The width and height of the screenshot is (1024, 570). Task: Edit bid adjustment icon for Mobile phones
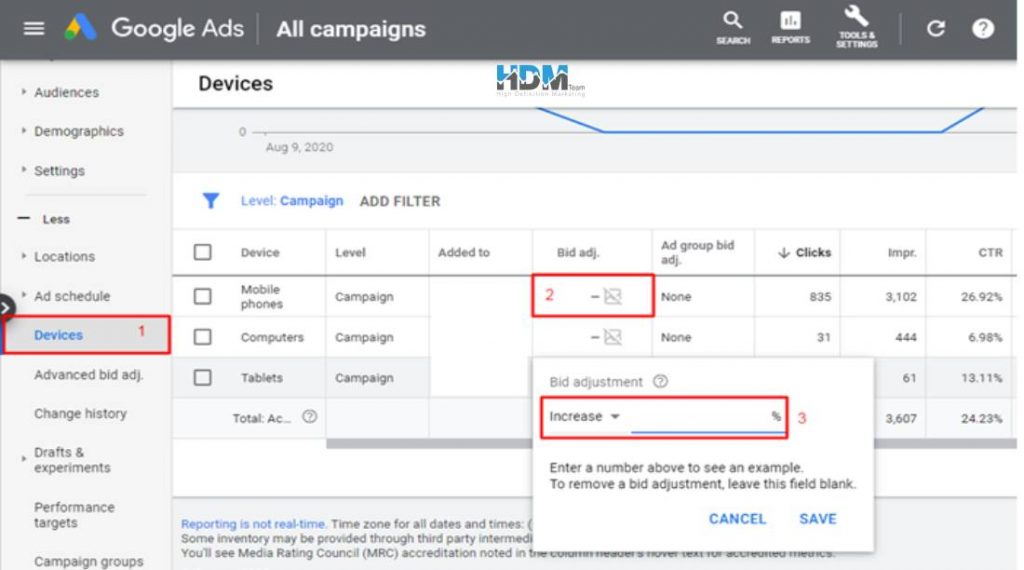(613, 296)
